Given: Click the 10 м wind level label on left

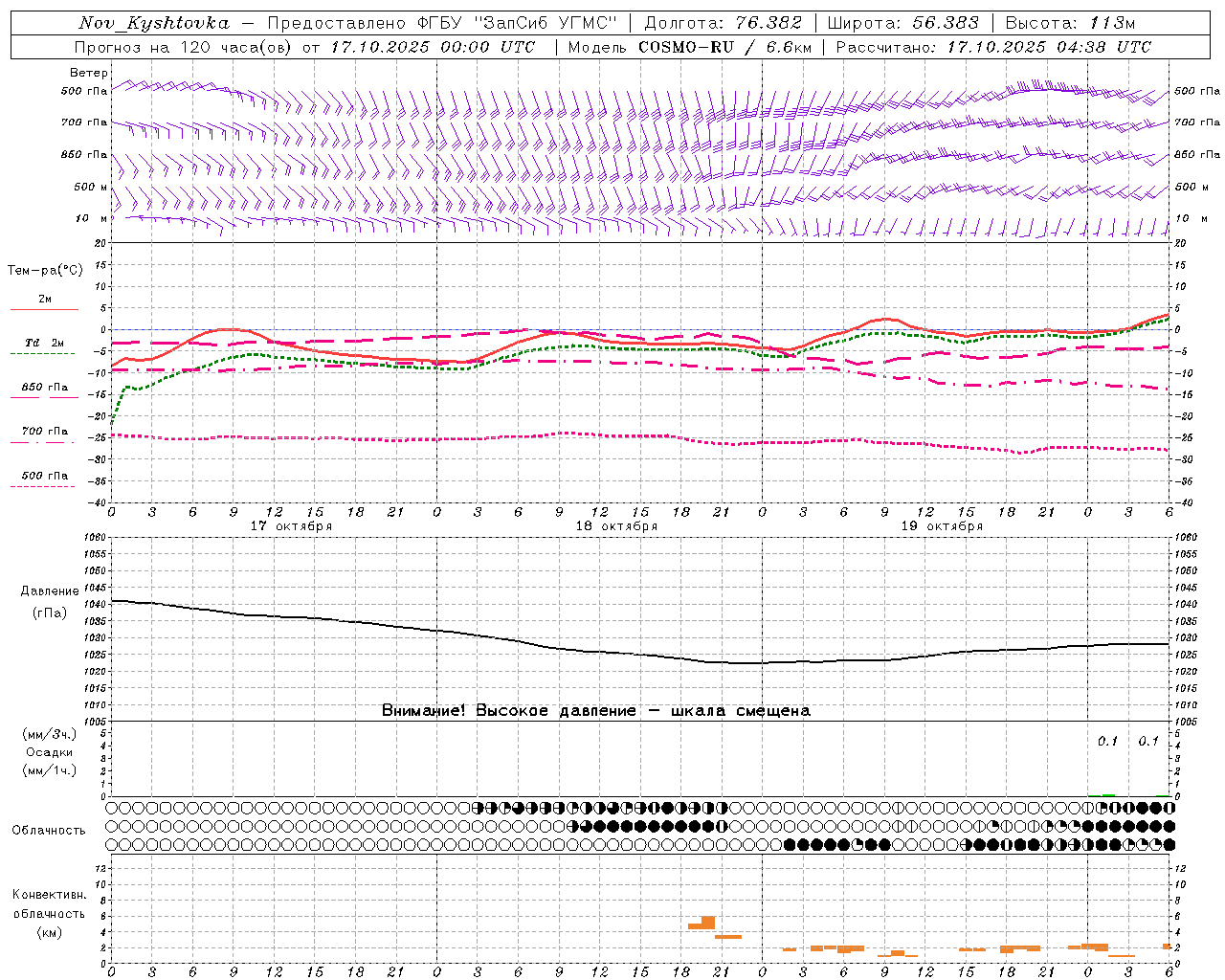Looking at the screenshot, I should coord(91,219).
